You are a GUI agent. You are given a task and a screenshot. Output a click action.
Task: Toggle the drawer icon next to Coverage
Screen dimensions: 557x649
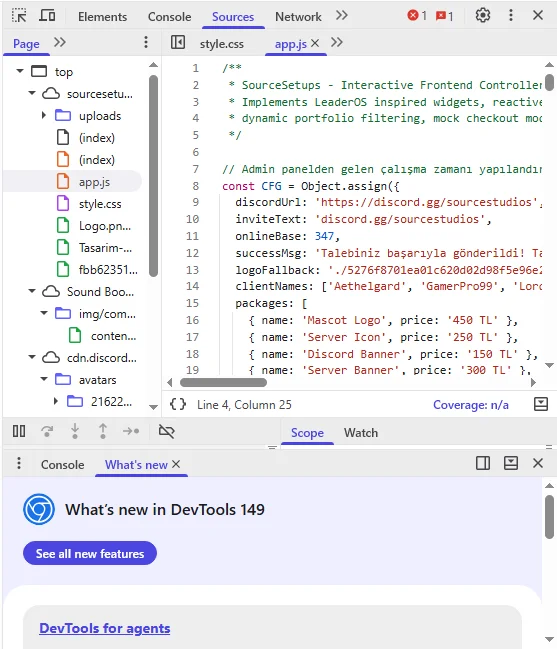click(541, 404)
